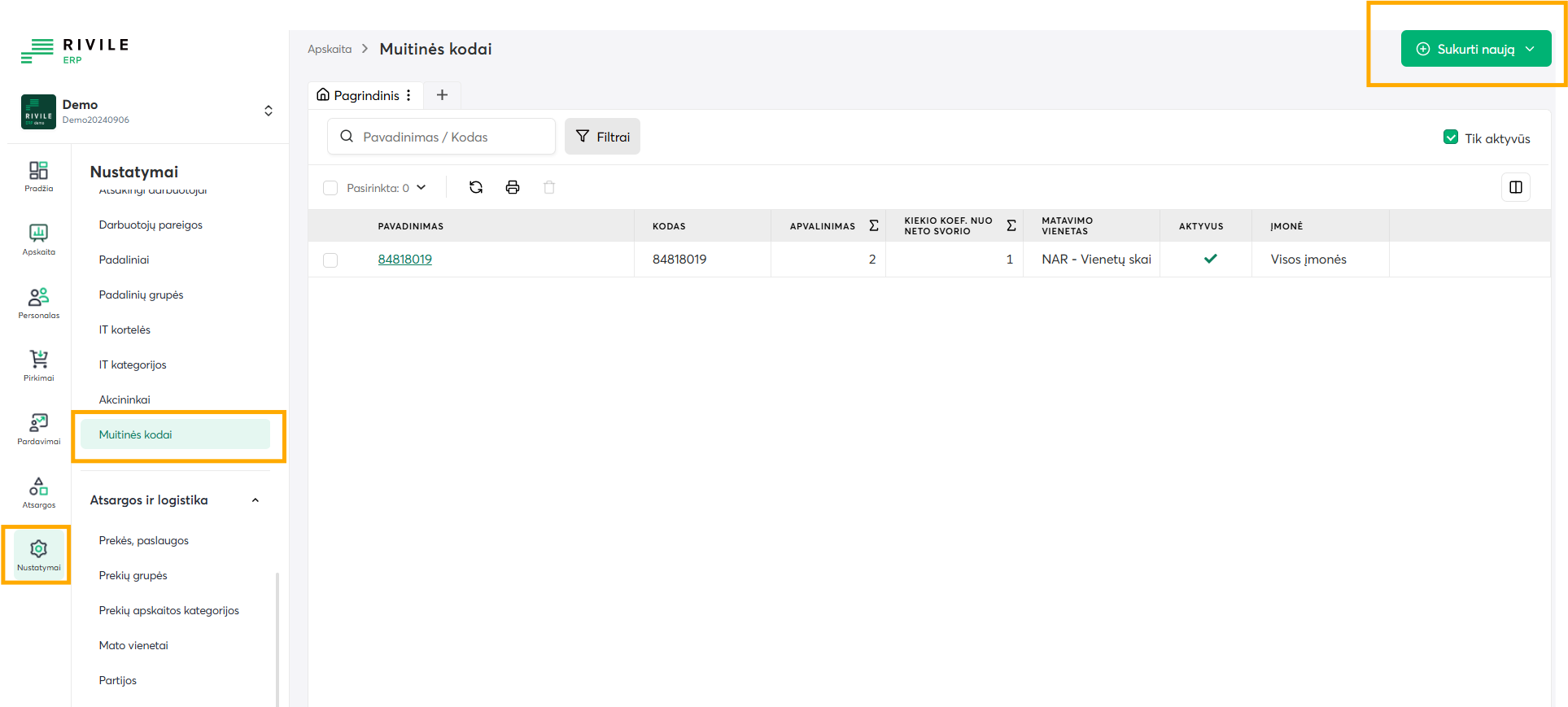Image resolution: width=1568 pixels, height=707 pixels.
Task: Collapse Atsargos ir logistika section
Action: click(x=256, y=500)
